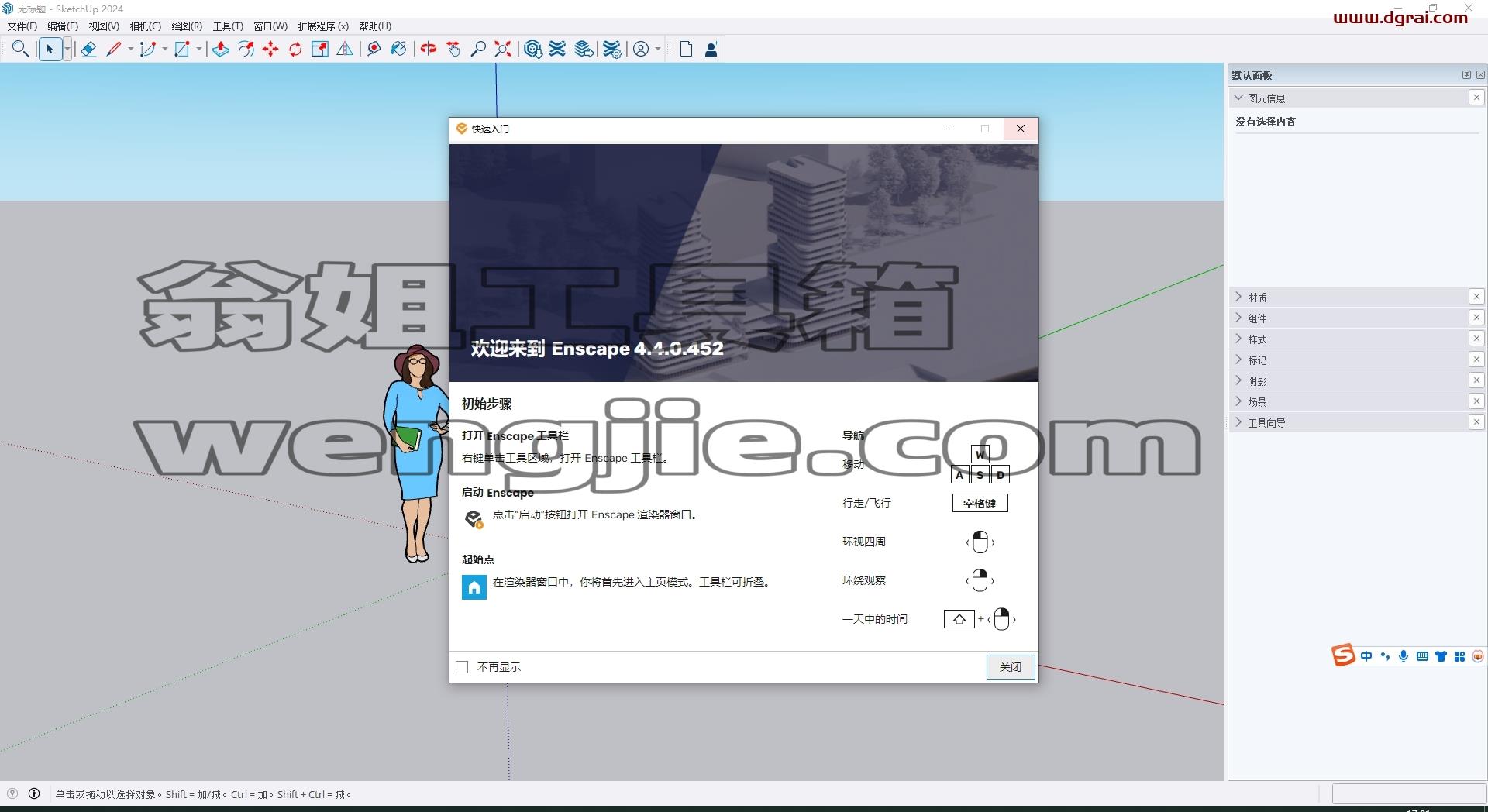Click the Enscape start icon in dialog
The image size is (1488, 812).
coord(474,518)
